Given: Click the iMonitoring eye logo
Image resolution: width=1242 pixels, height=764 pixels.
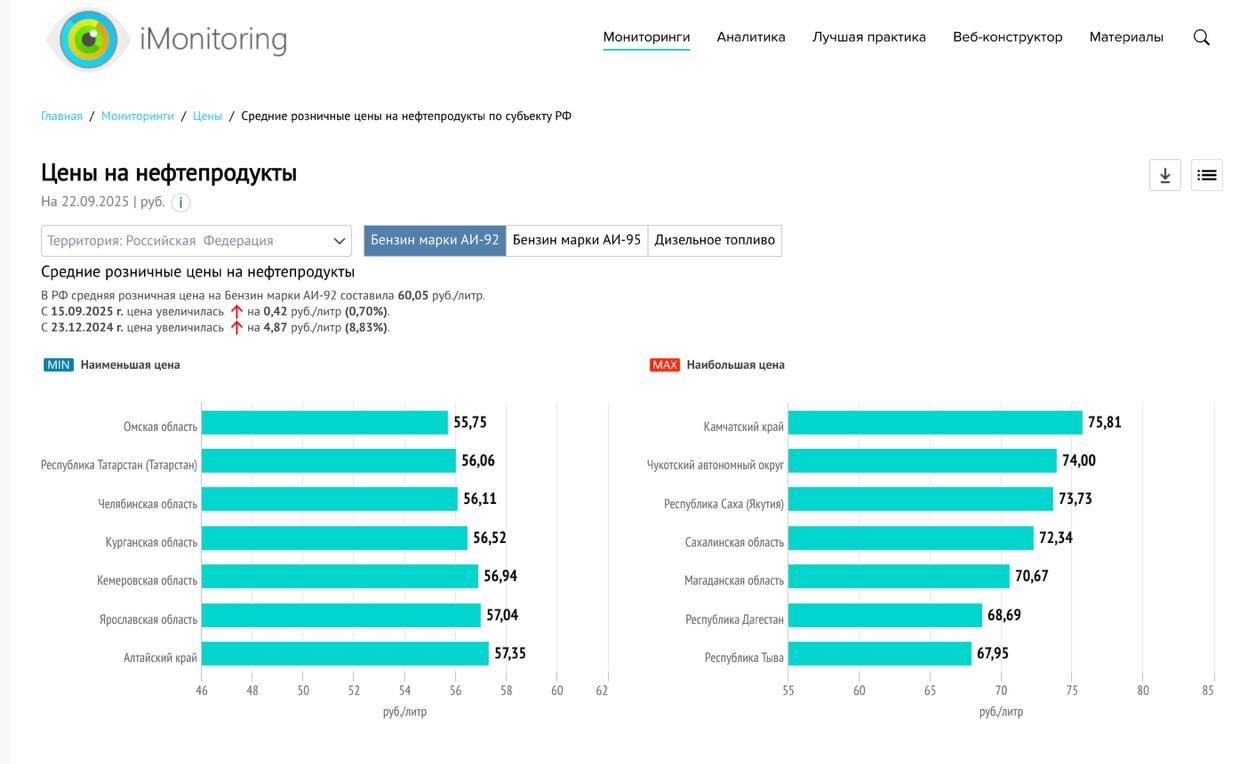Looking at the screenshot, I should (x=89, y=39).
